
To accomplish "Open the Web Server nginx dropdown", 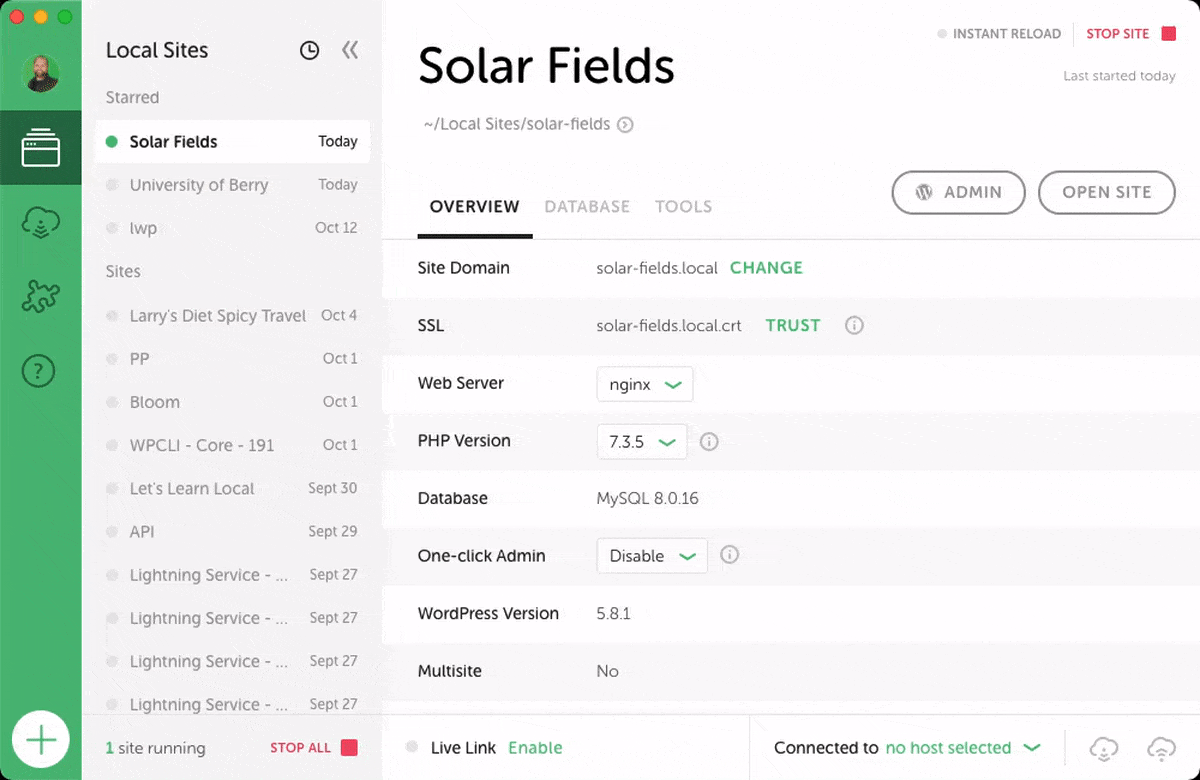I will (x=644, y=384).
